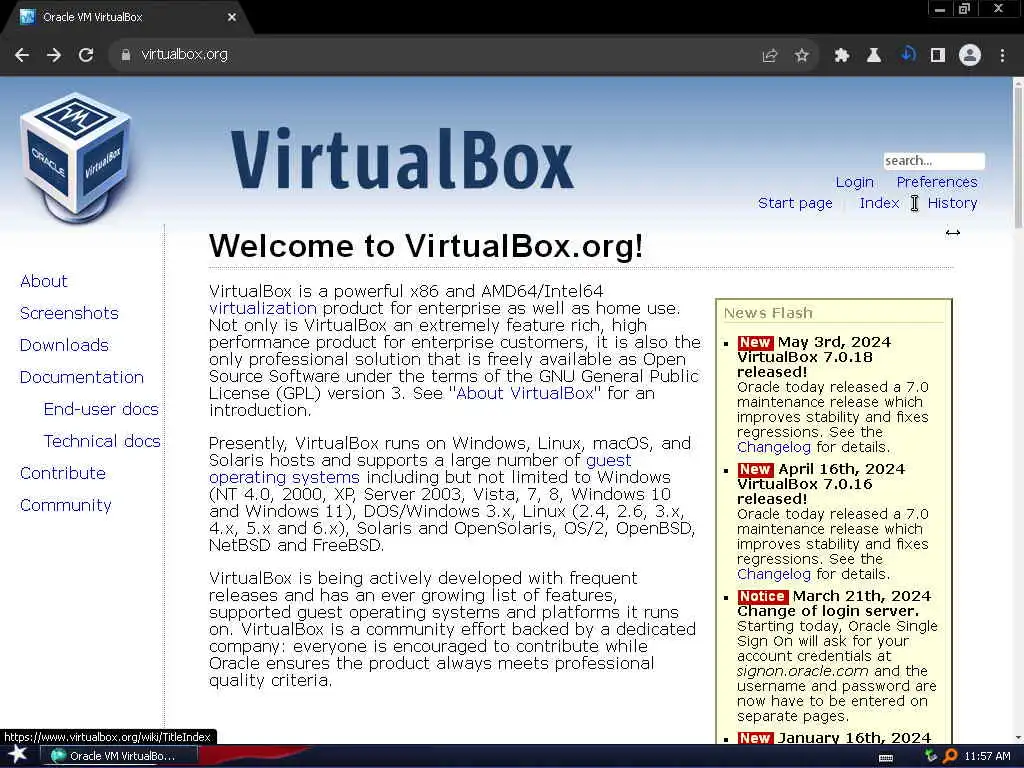
Task: Click the 11:57 AM clock
Action: click(x=987, y=756)
